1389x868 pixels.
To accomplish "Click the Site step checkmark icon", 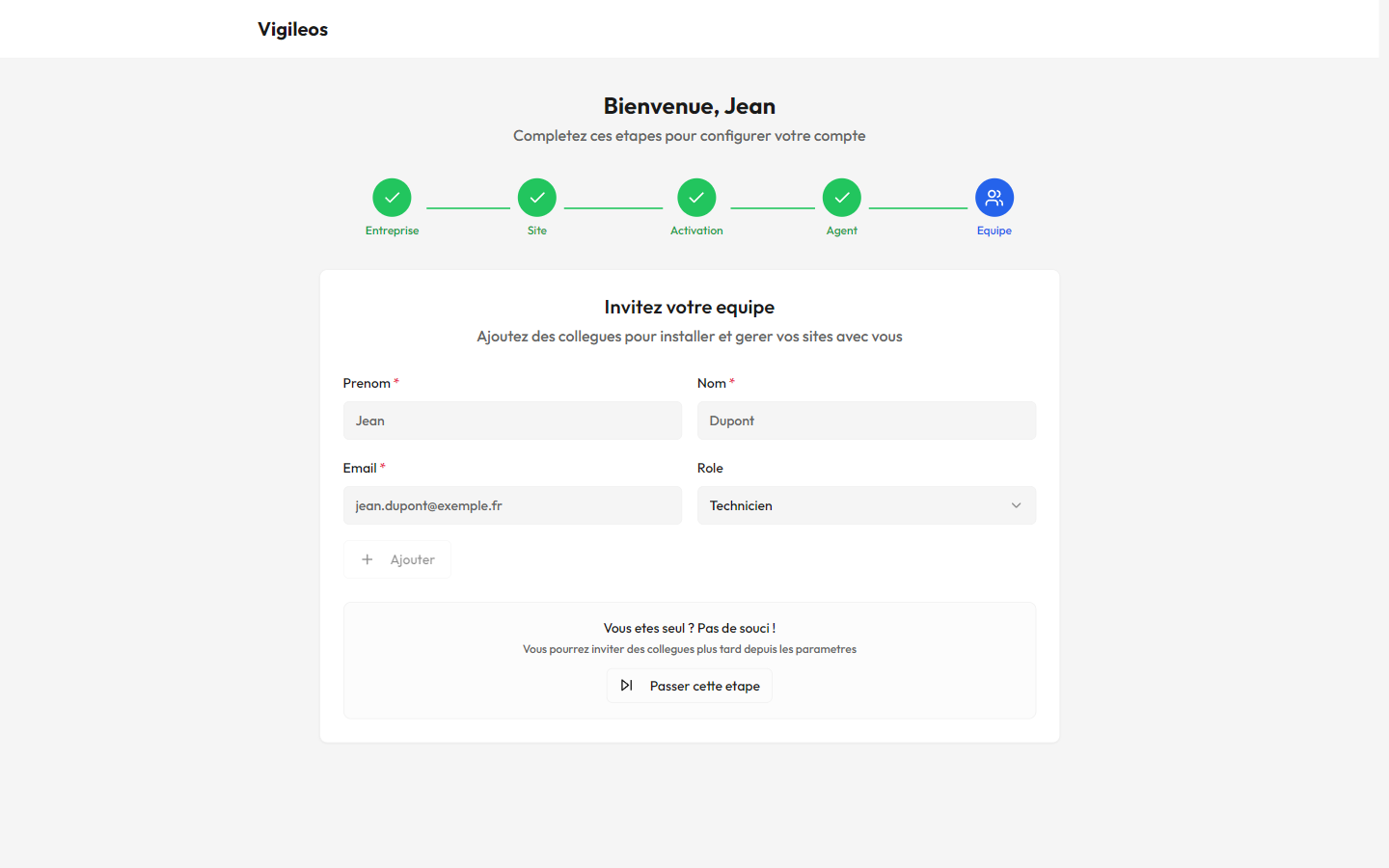I will tap(537, 198).
